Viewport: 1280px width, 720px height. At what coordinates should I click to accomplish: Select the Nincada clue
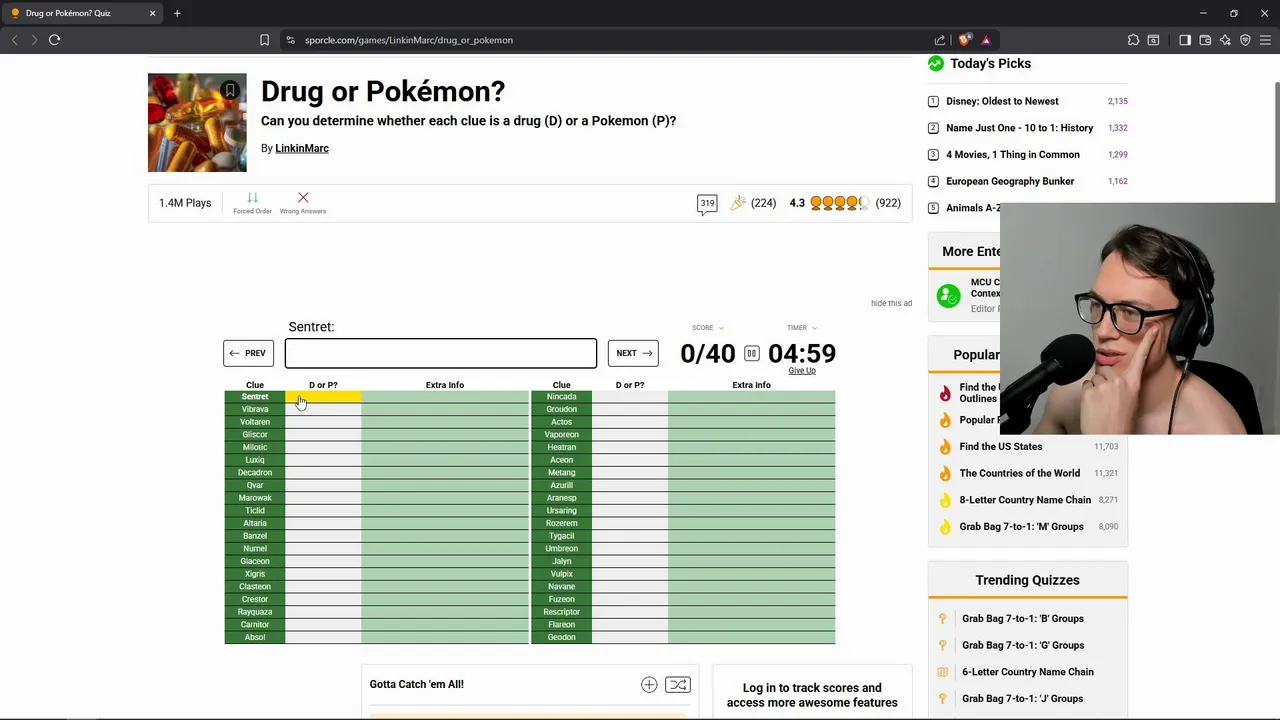tap(561, 397)
